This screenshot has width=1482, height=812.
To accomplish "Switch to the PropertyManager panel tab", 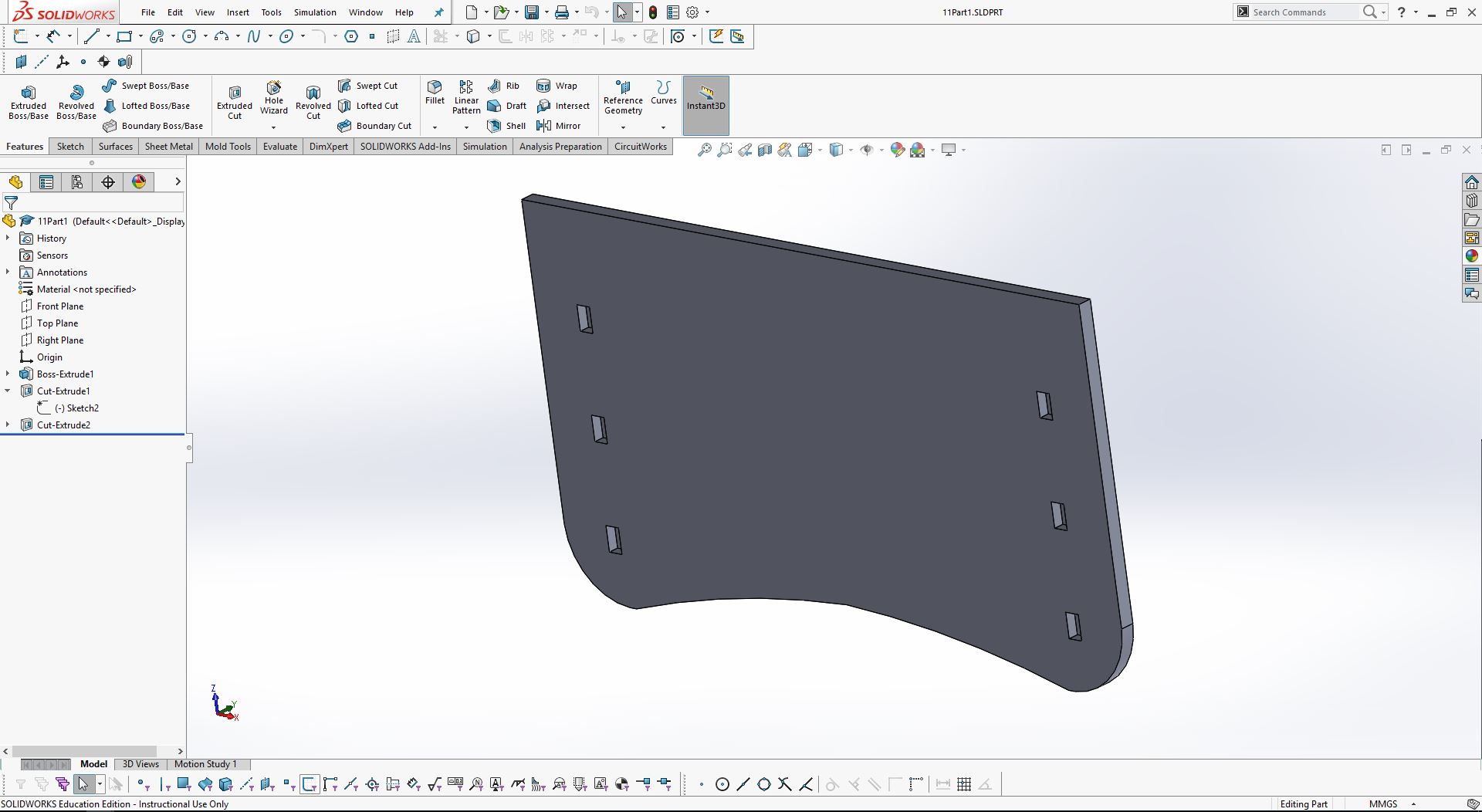I will click(x=46, y=182).
